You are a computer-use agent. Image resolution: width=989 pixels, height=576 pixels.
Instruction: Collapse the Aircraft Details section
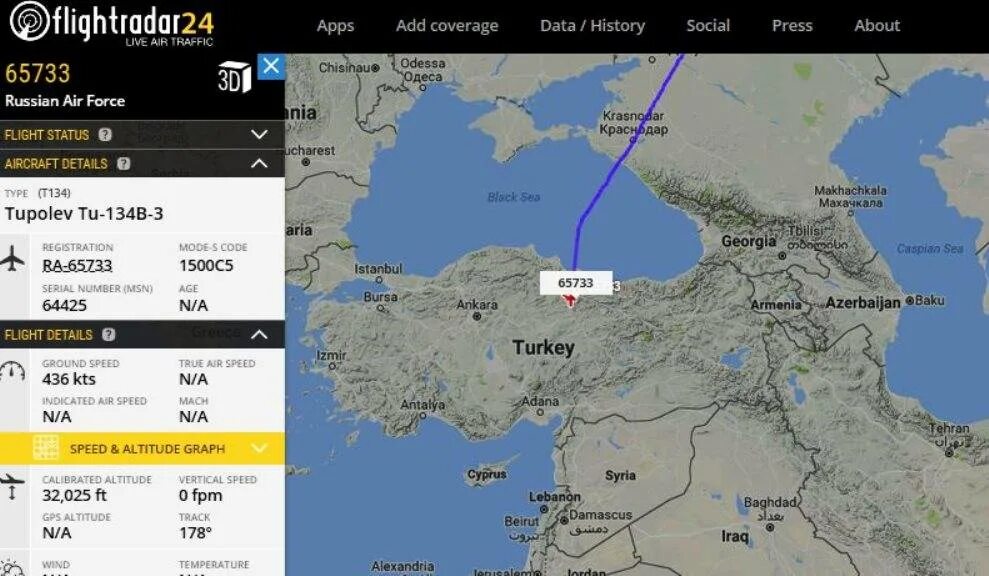pyautogui.click(x=259, y=163)
